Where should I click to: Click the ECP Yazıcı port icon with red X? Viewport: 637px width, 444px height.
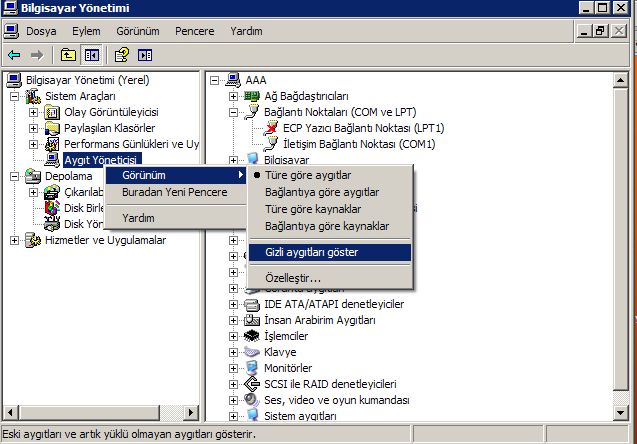(x=271, y=128)
